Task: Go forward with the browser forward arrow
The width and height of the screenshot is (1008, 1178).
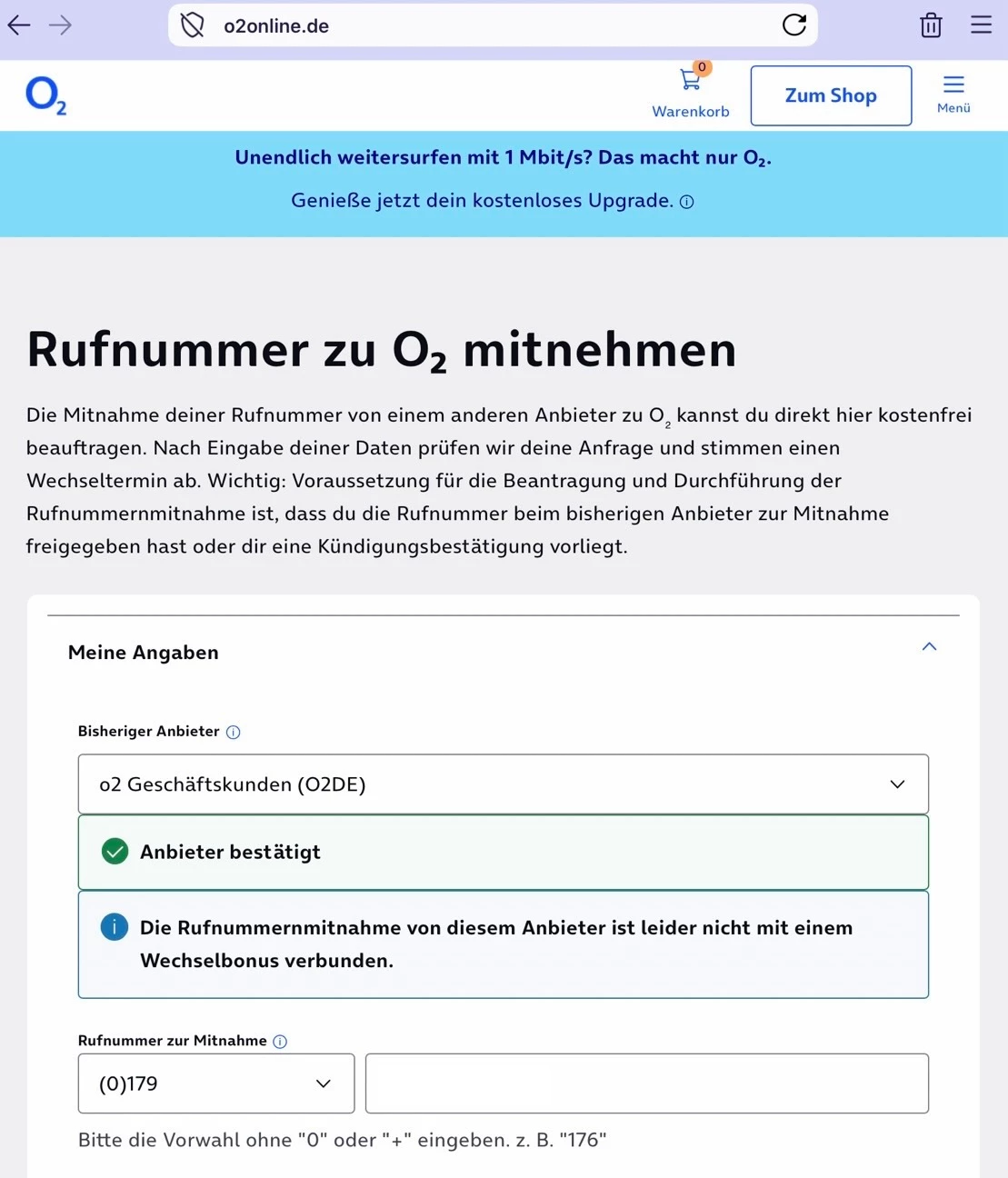Action: tap(60, 25)
